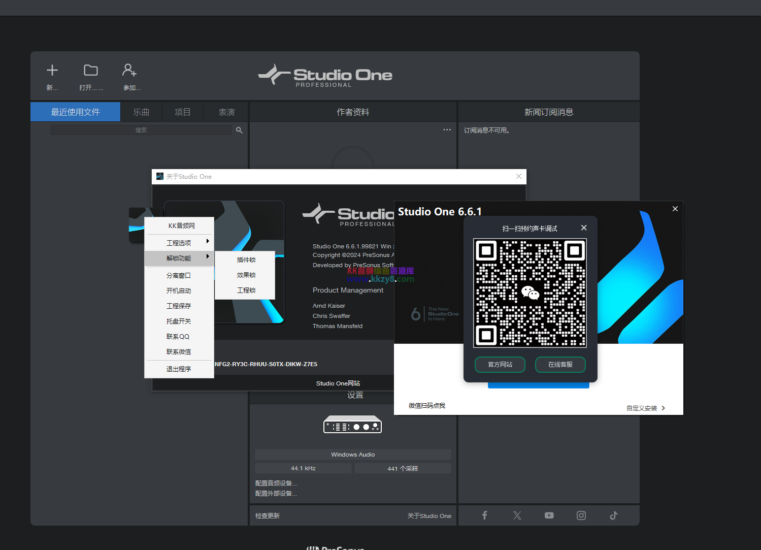Screen dimensions: 761x550
Task: Click the Studio One Professional logo header
Action: point(325,76)
